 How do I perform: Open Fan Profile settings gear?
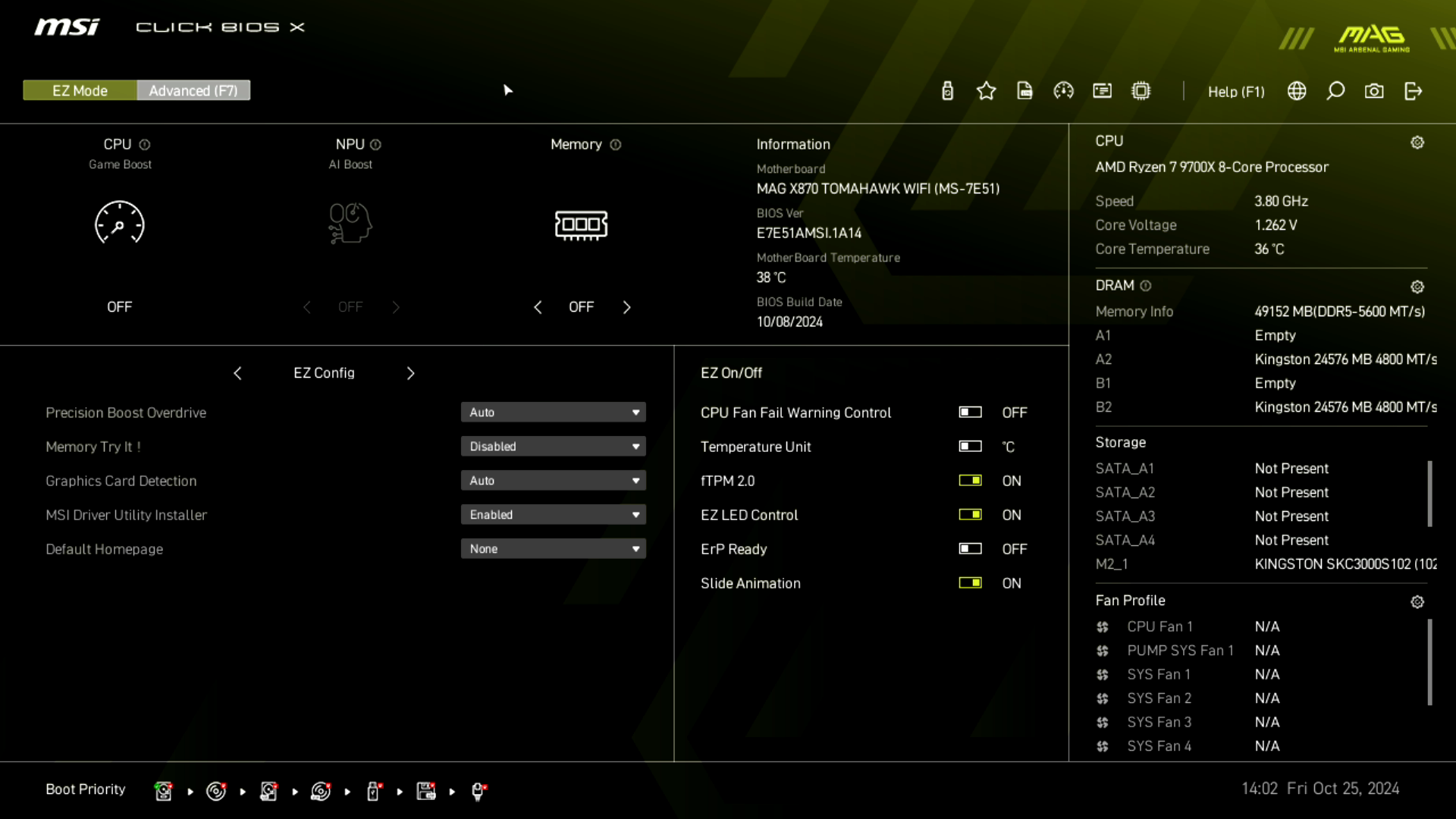coord(1417,601)
